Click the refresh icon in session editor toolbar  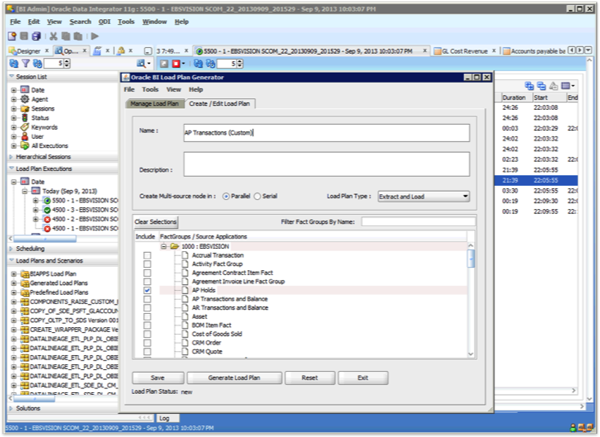(x=198, y=64)
